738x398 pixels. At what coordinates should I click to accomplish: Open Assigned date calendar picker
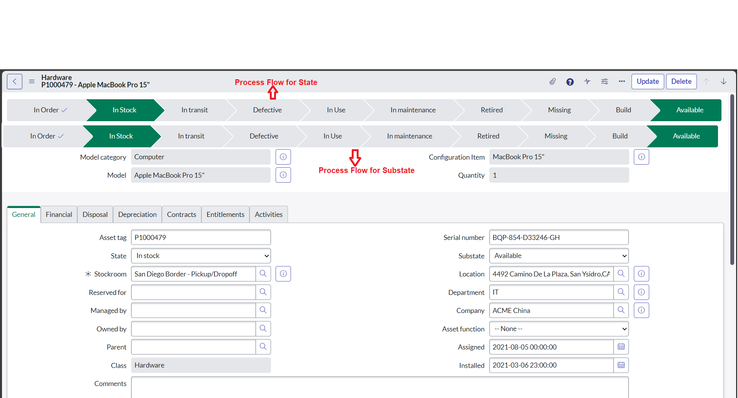click(x=621, y=347)
